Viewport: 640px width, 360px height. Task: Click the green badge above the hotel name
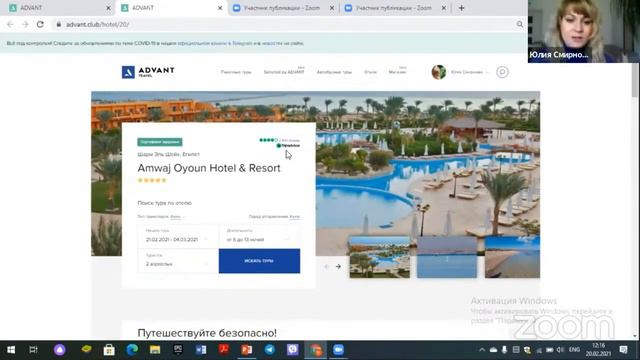160,142
